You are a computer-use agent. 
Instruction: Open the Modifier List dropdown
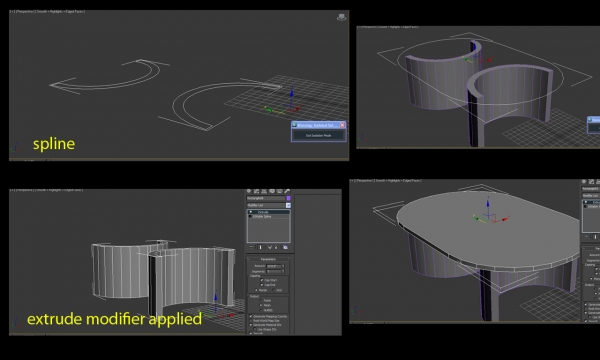pyautogui.click(x=268, y=205)
